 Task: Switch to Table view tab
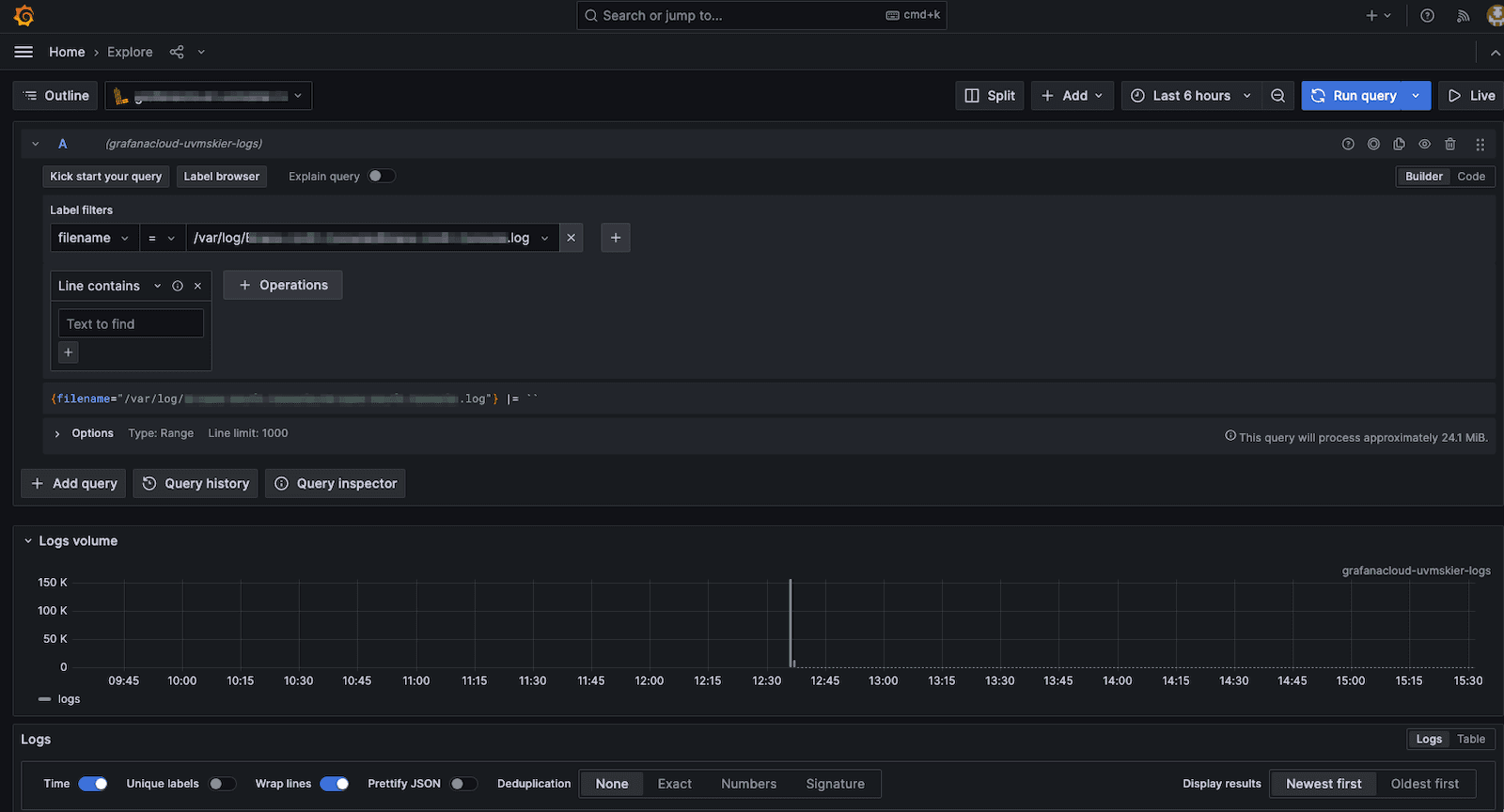point(1471,739)
